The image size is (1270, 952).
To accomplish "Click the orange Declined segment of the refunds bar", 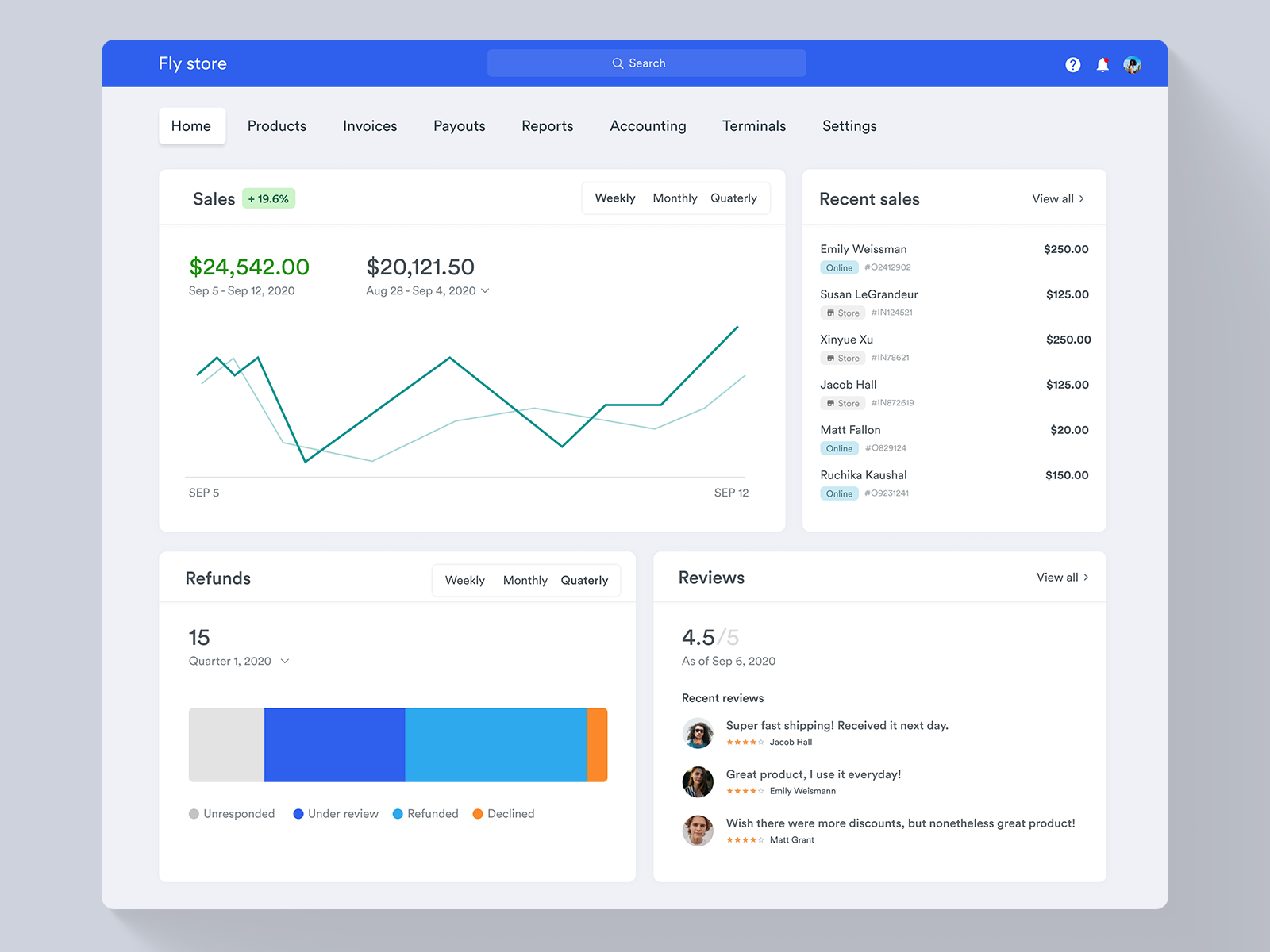I will pyautogui.click(x=598, y=744).
